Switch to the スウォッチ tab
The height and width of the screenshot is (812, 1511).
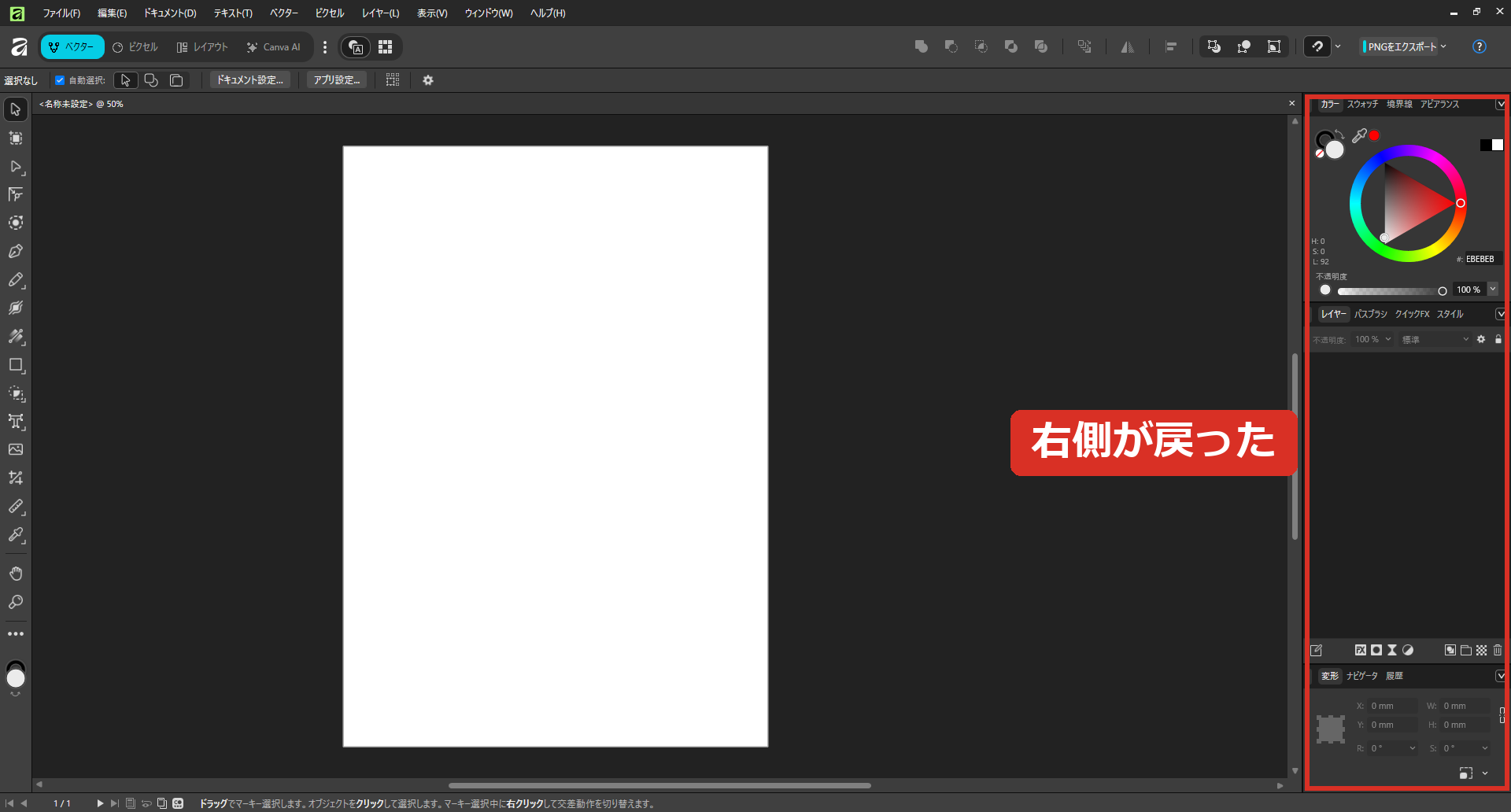pos(1362,104)
